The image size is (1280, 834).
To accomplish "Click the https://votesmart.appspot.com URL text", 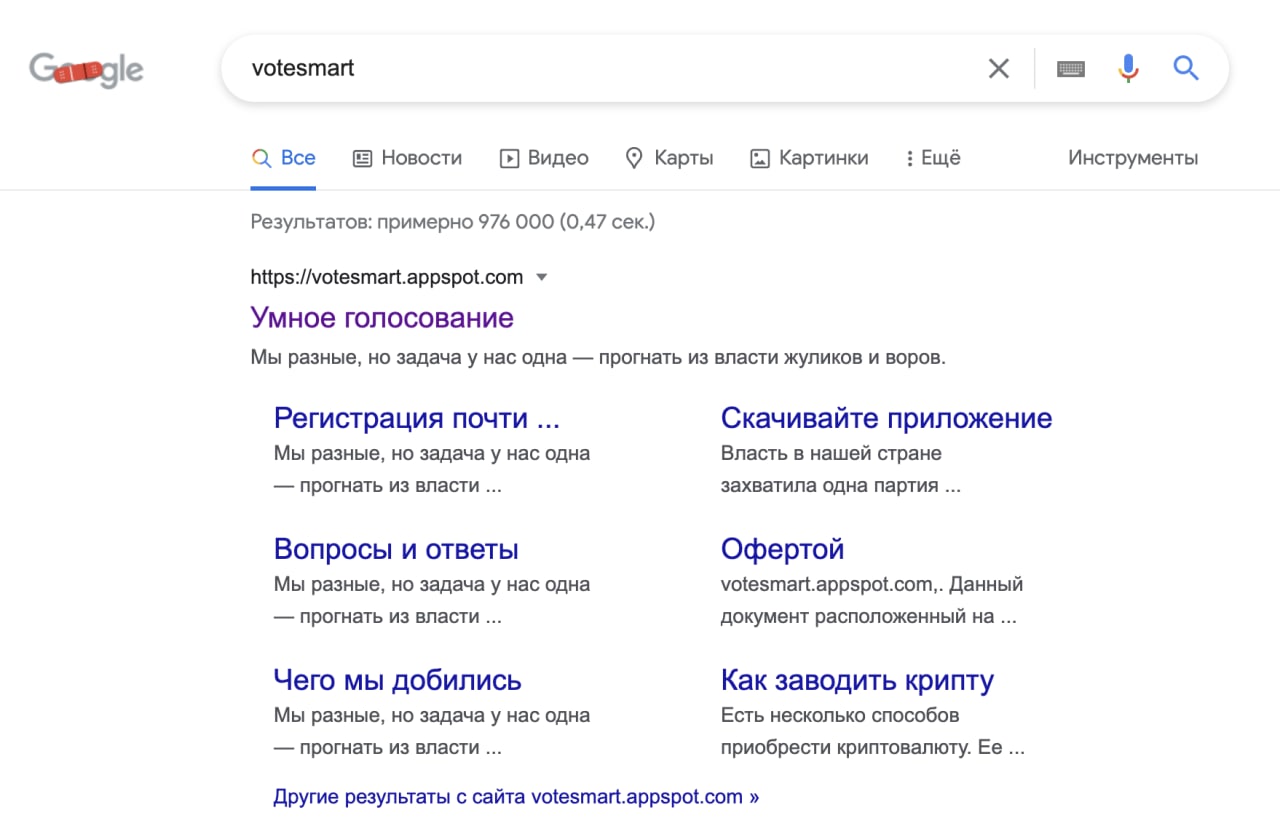I will point(387,277).
